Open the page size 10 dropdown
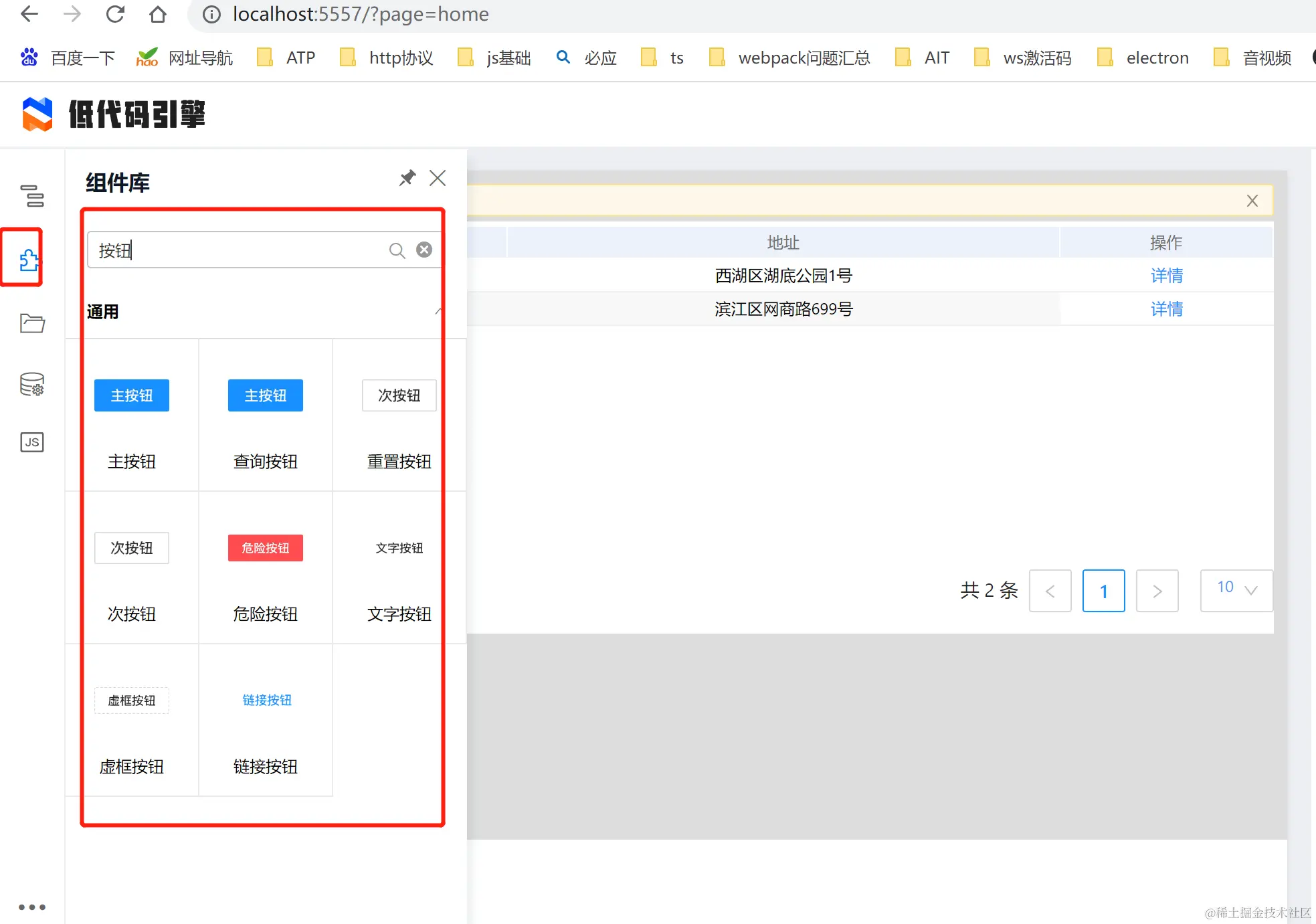Viewport: 1316px width, 924px height. tap(1236, 589)
